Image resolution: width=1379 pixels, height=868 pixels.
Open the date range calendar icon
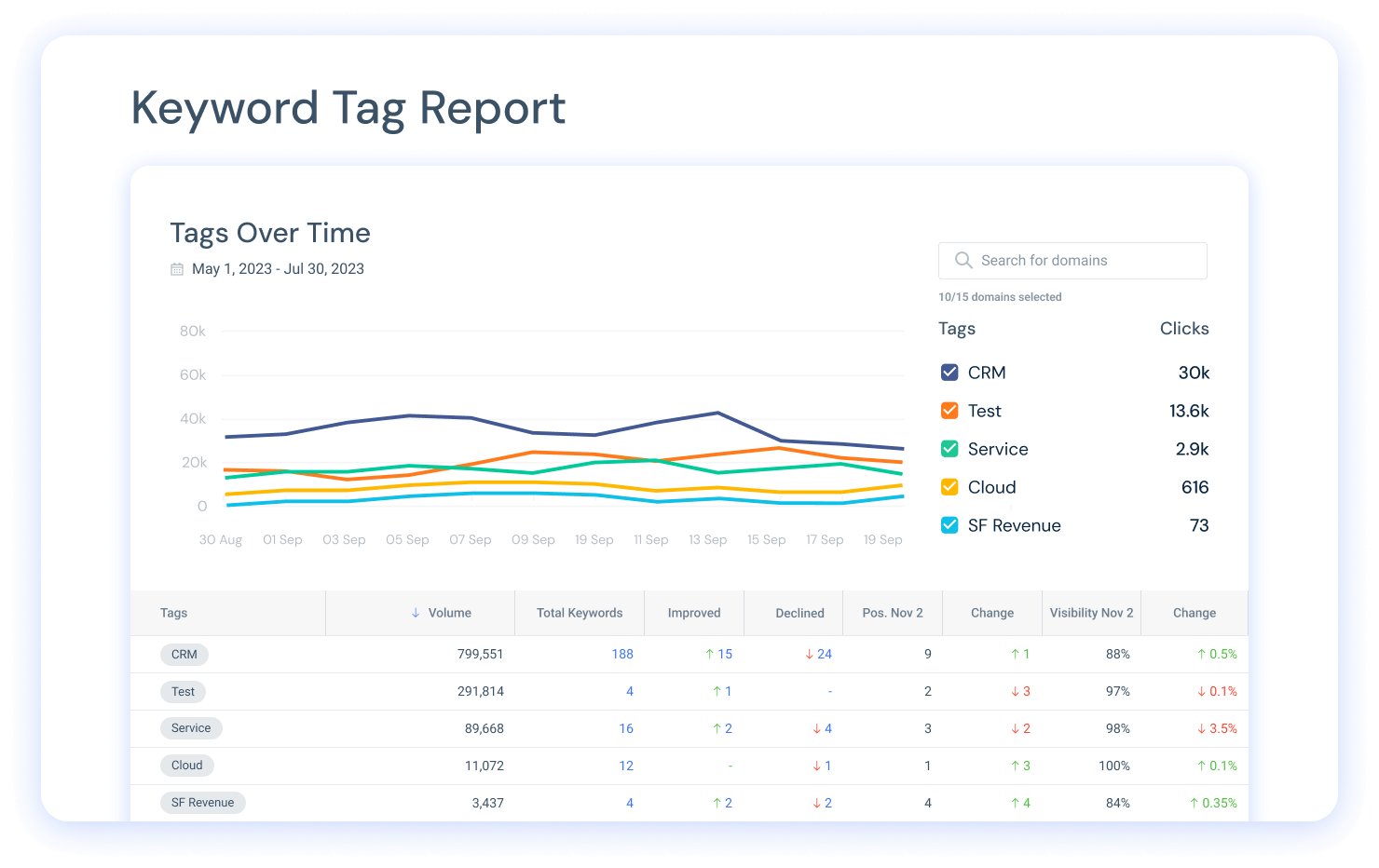coord(177,269)
